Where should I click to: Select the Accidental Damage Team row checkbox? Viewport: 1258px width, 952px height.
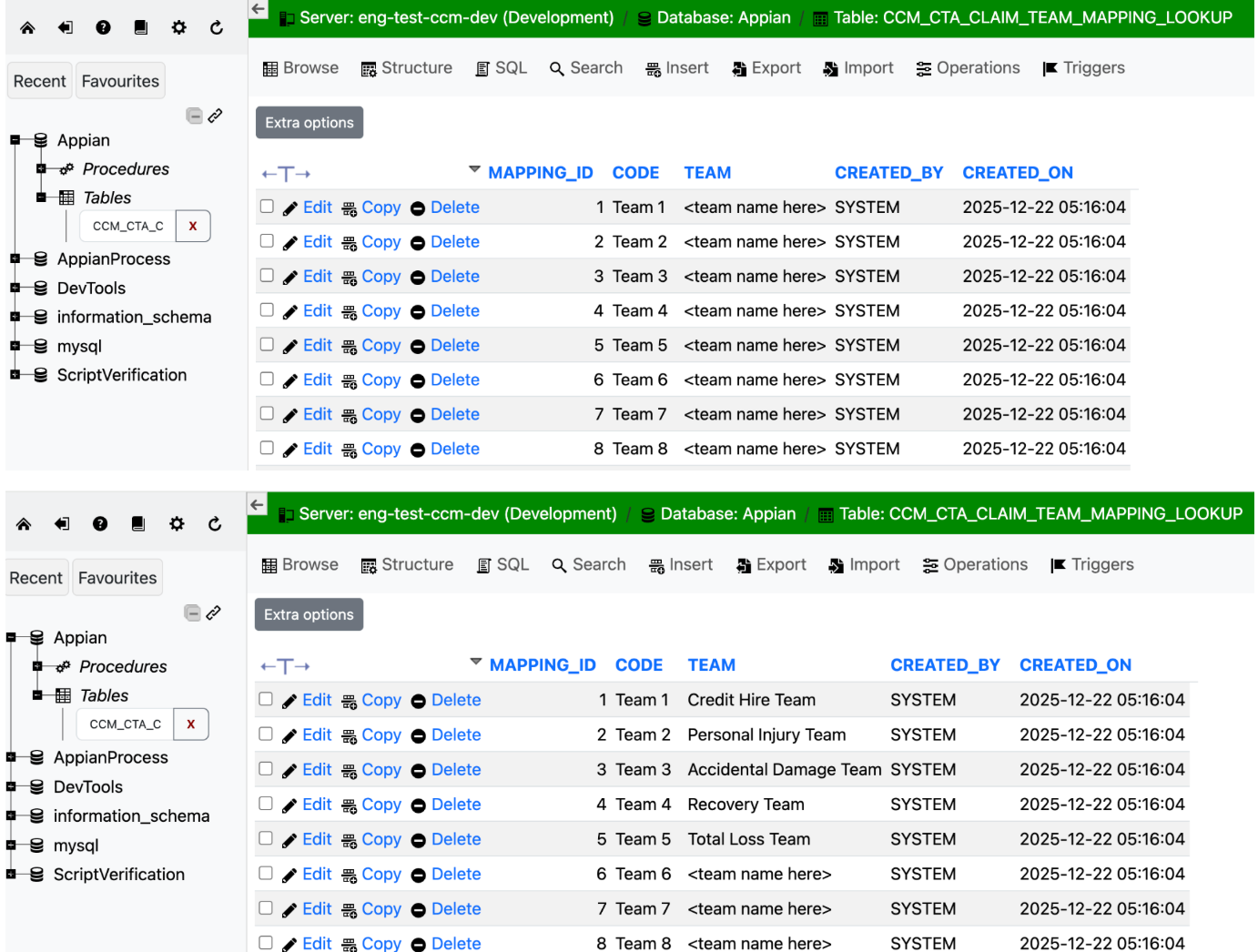tap(266, 768)
